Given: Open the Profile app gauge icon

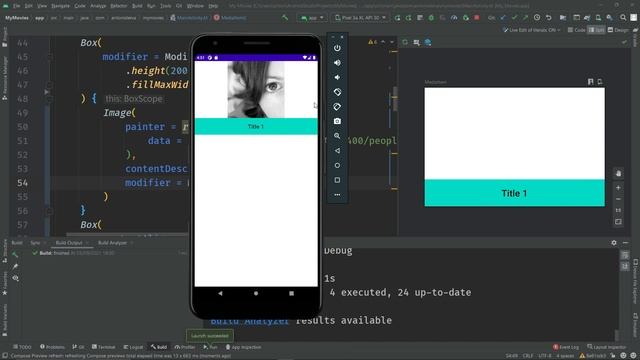Looking at the screenshot, I should click(x=454, y=18).
